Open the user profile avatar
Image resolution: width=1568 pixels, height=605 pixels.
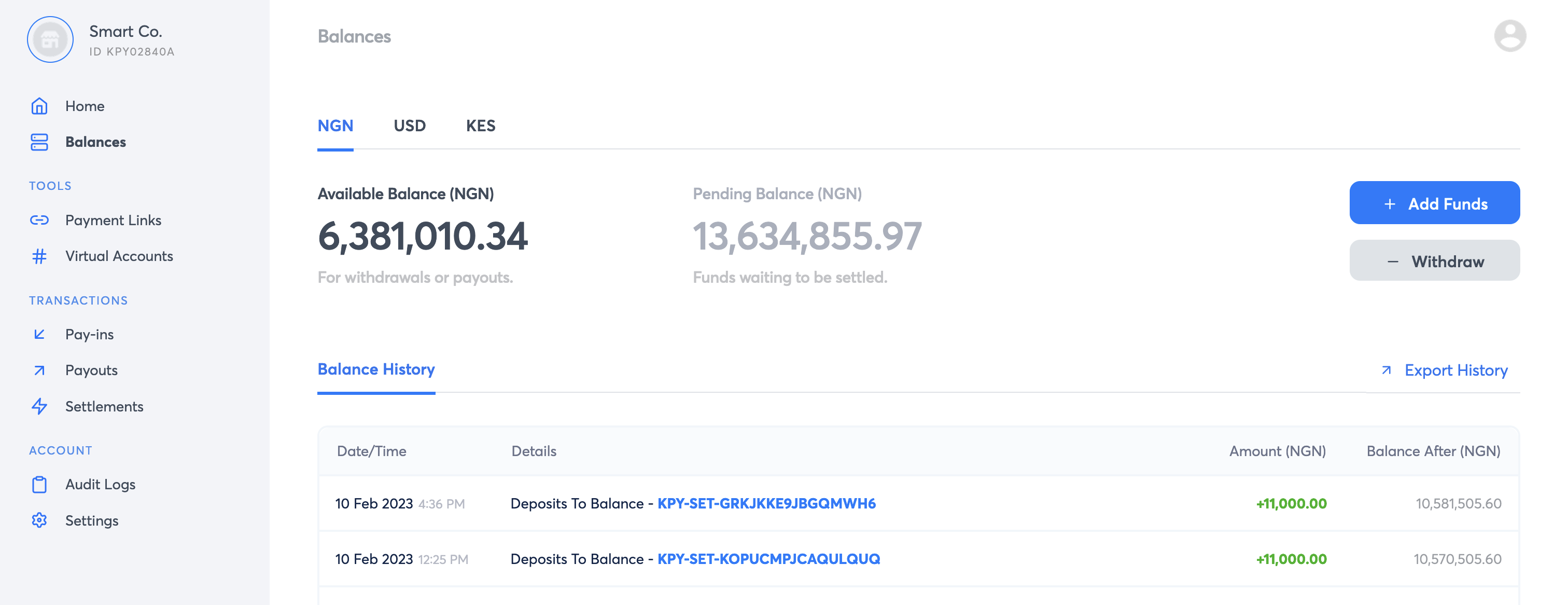point(1509,36)
